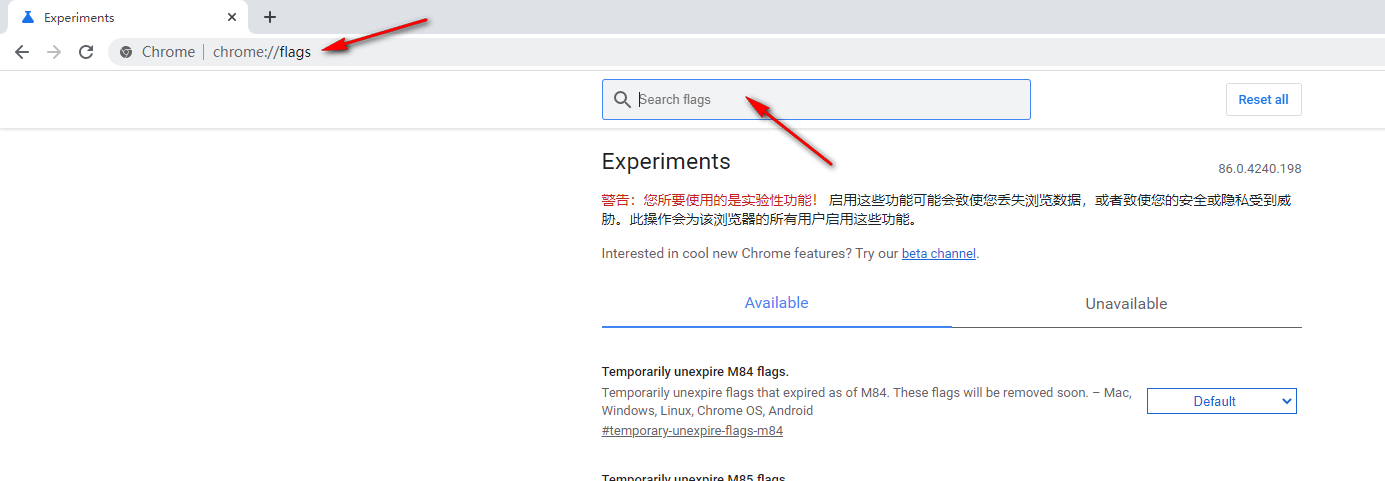This screenshot has width=1385, height=481.
Task: Reload the chrome://flags page
Action: coord(86,52)
